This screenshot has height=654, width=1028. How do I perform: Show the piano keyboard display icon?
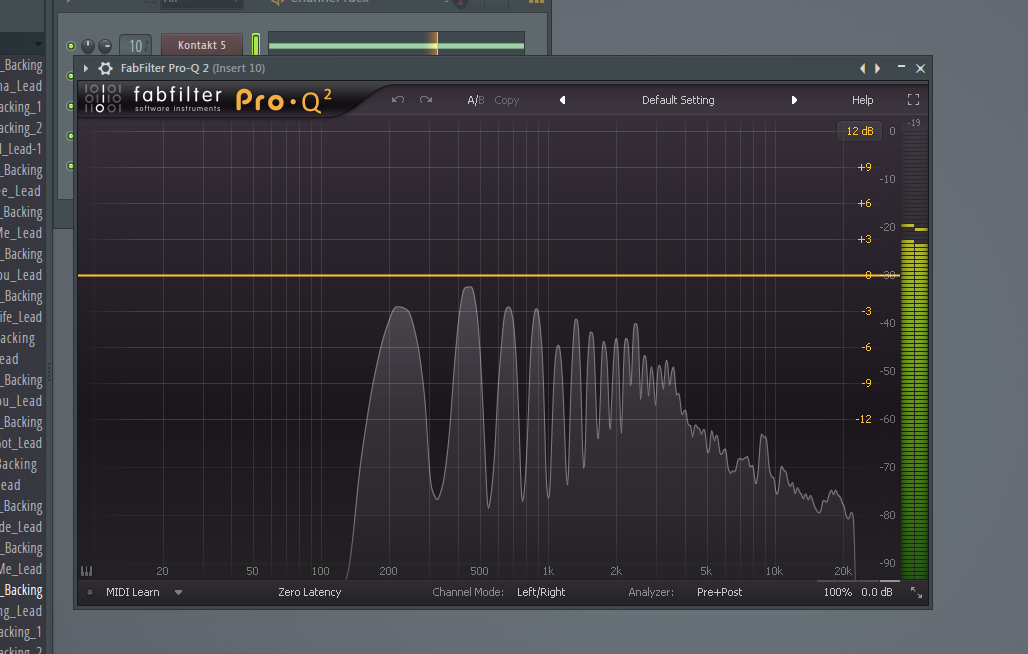(x=87, y=571)
